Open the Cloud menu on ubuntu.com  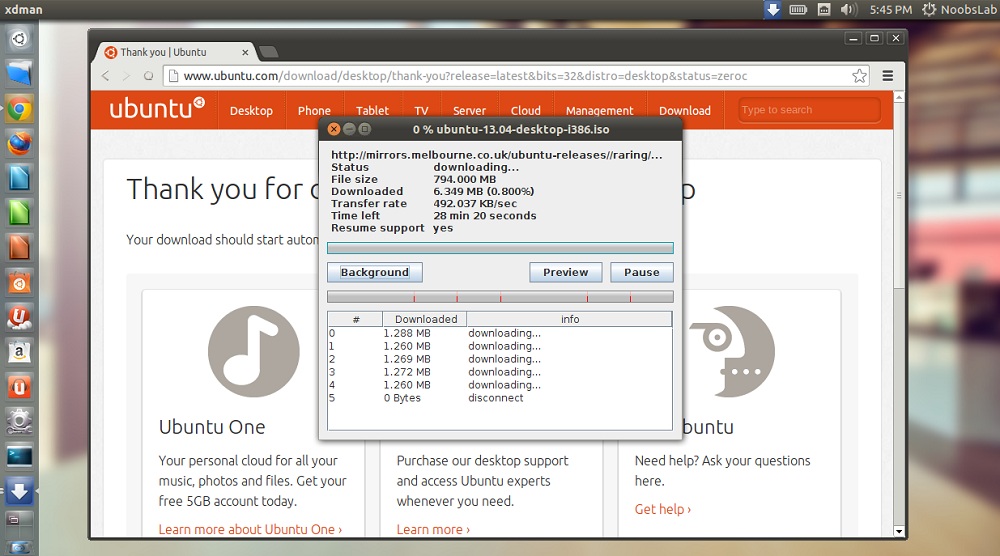(x=526, y=110)
